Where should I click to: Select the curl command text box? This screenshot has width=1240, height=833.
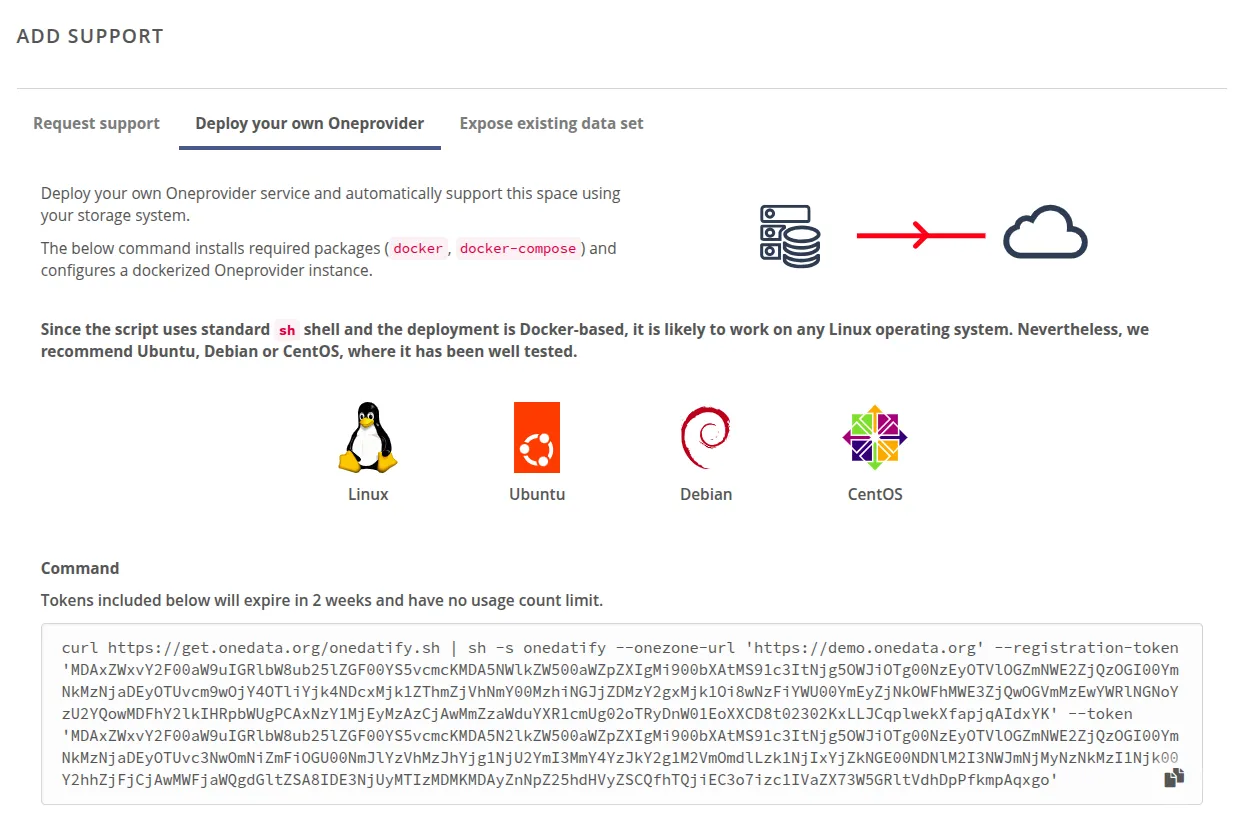point(620,713)
